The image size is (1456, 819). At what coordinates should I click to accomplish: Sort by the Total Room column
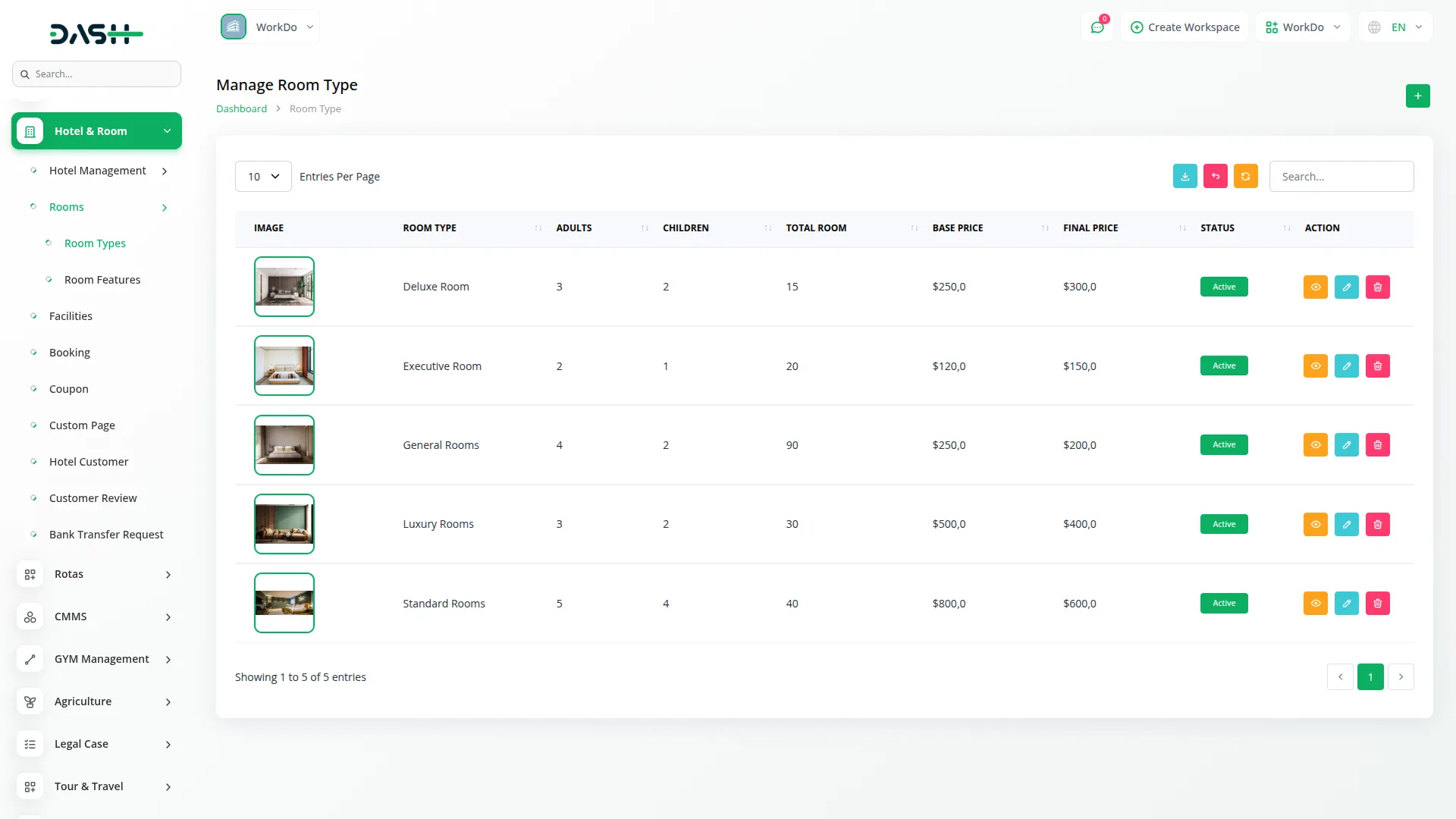coord(816,228)
